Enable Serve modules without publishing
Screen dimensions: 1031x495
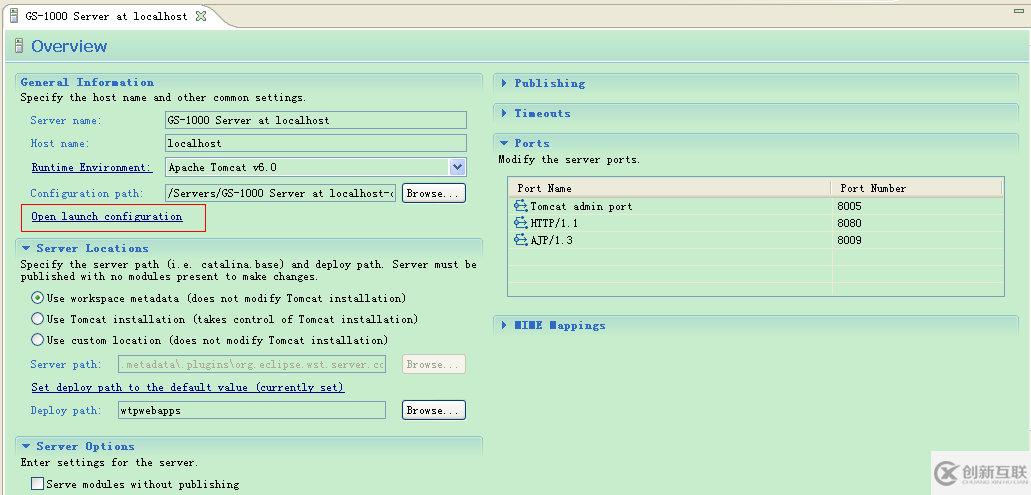(x=37, y=484)
